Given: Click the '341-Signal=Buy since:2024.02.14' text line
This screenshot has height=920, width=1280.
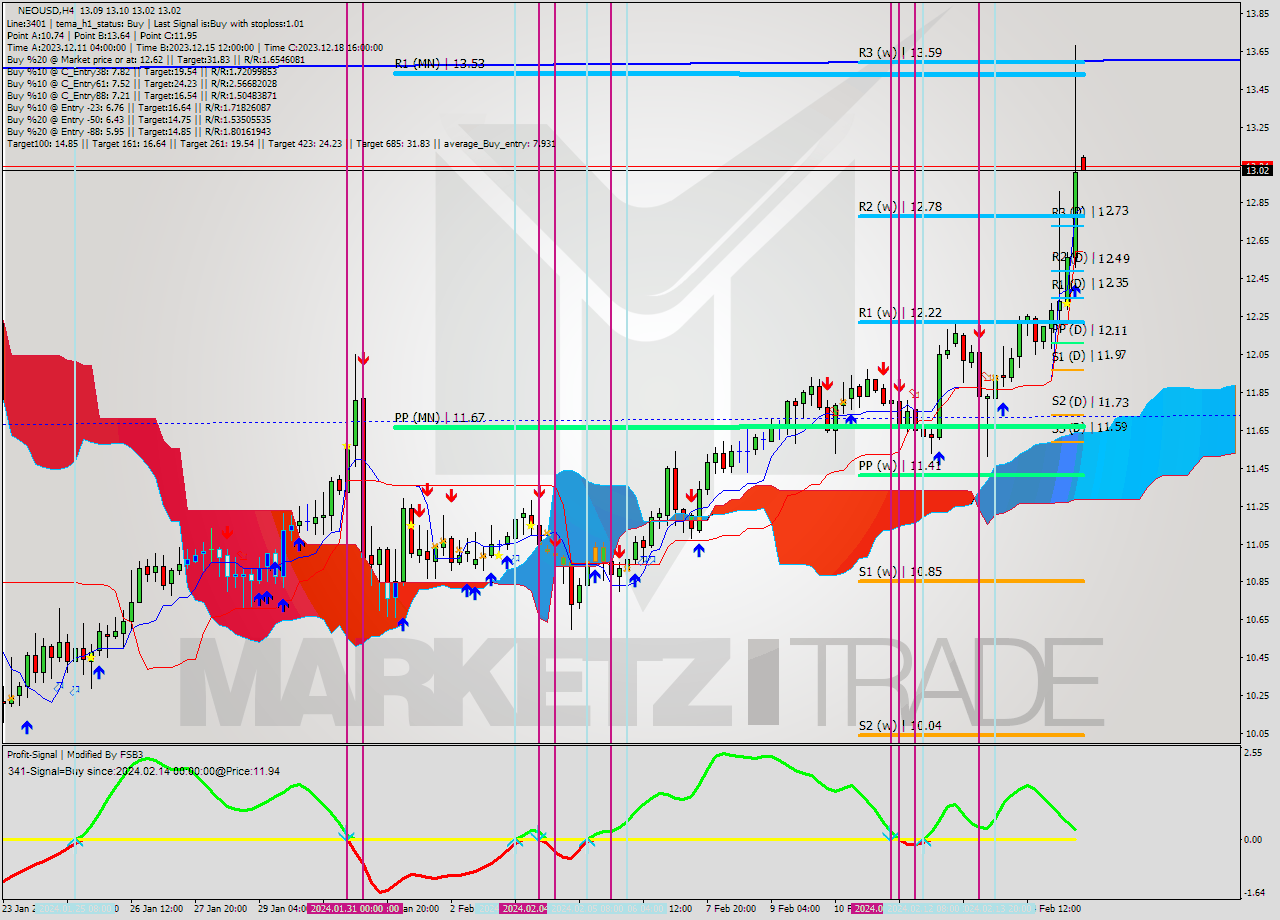Looking at the screenshot, I should coord(143,771).
